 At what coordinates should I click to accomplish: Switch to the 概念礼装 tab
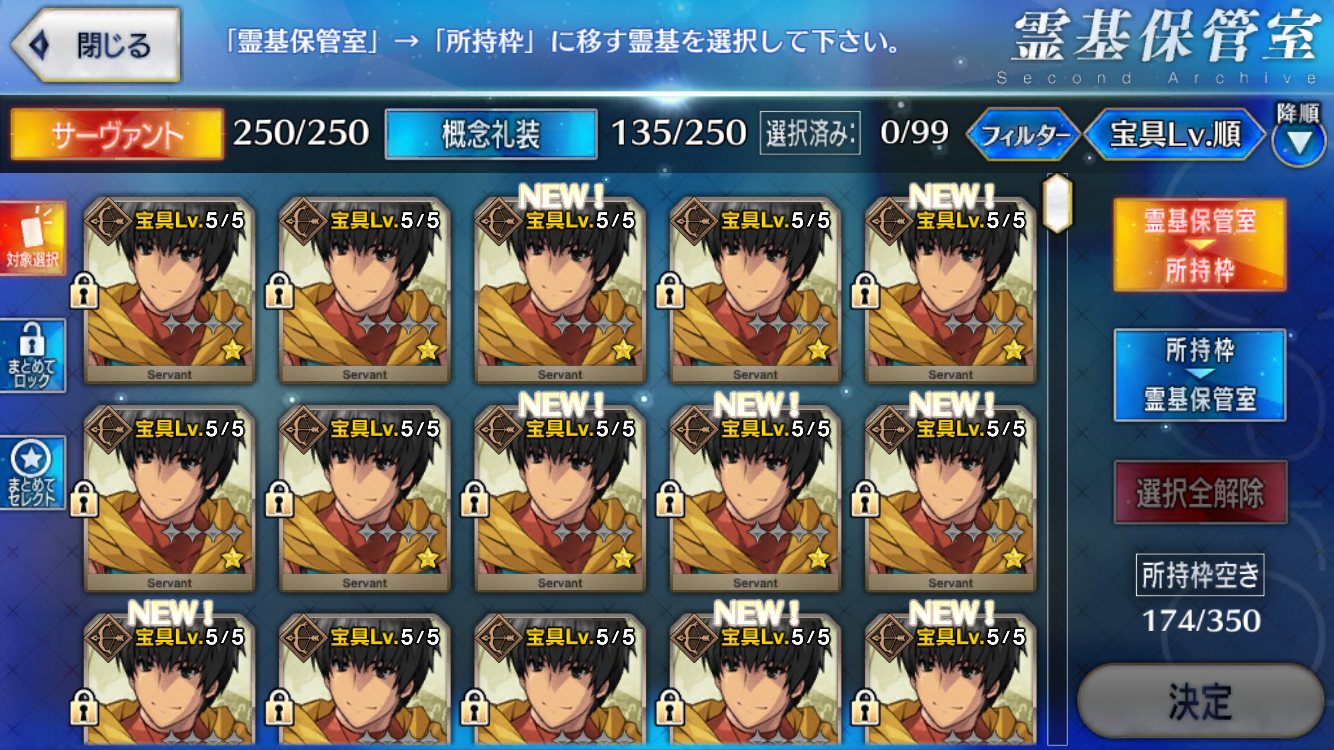tap(491, 134)
